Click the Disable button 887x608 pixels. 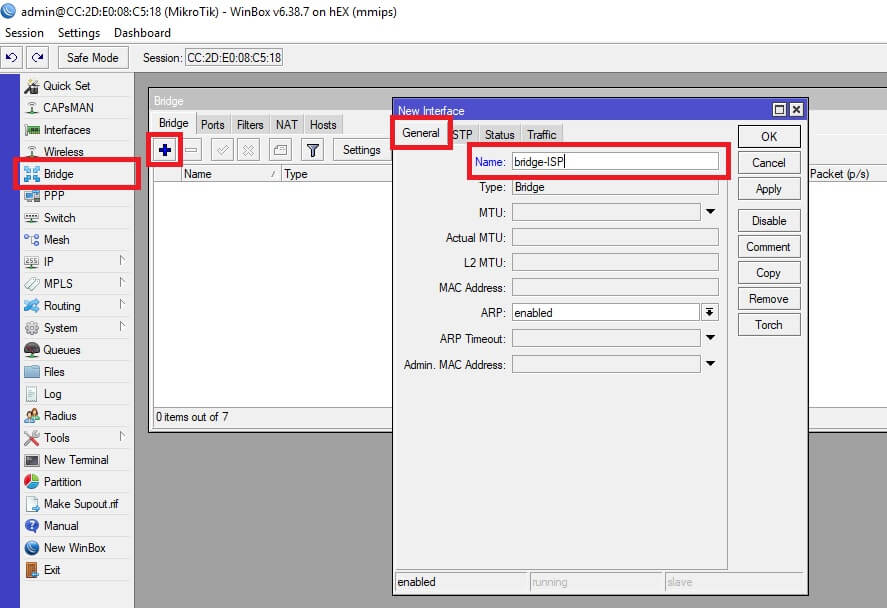point(769,221)
